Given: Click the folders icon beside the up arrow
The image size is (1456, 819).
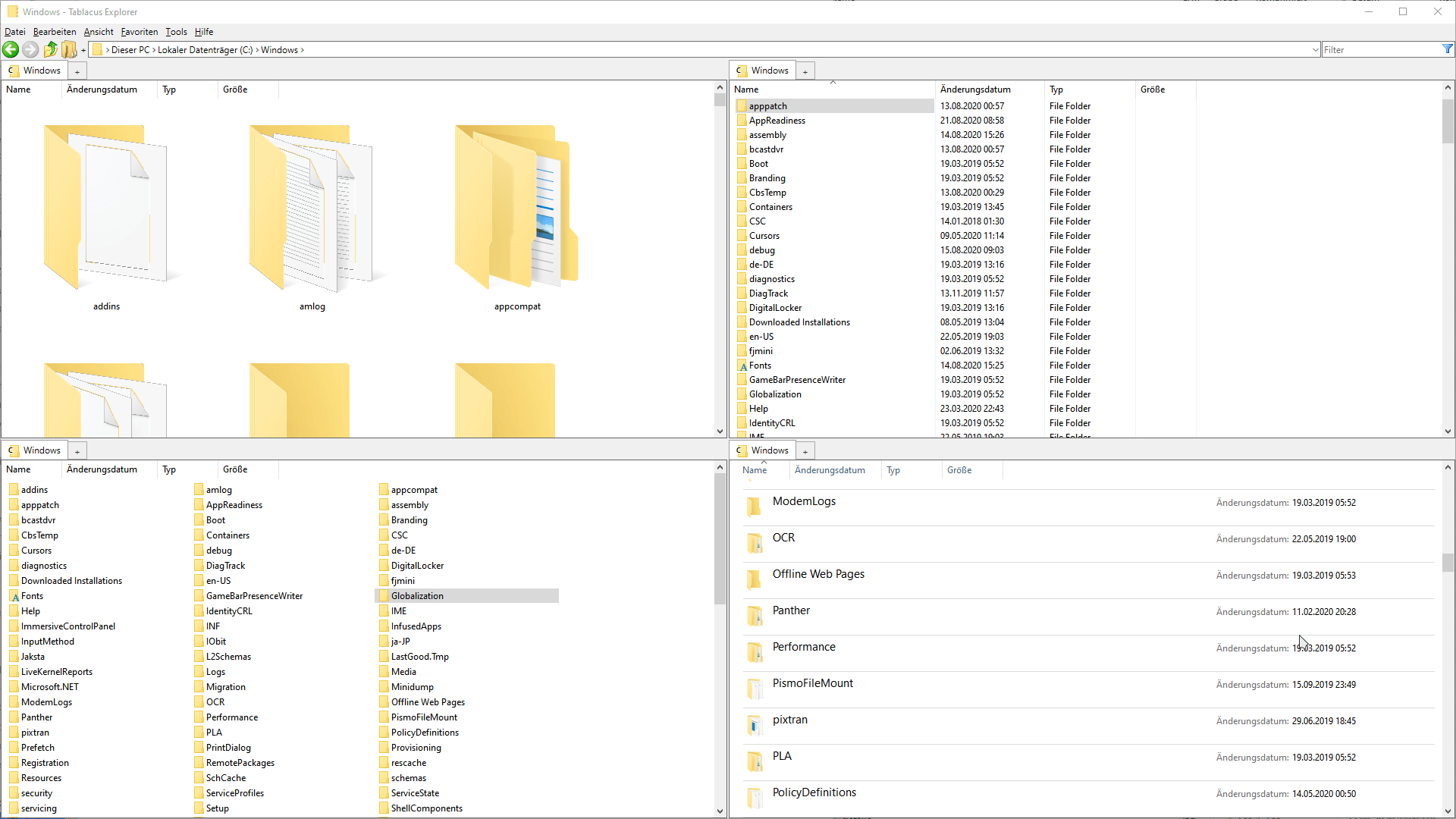Looking at the screenshot, I should 69,49.
